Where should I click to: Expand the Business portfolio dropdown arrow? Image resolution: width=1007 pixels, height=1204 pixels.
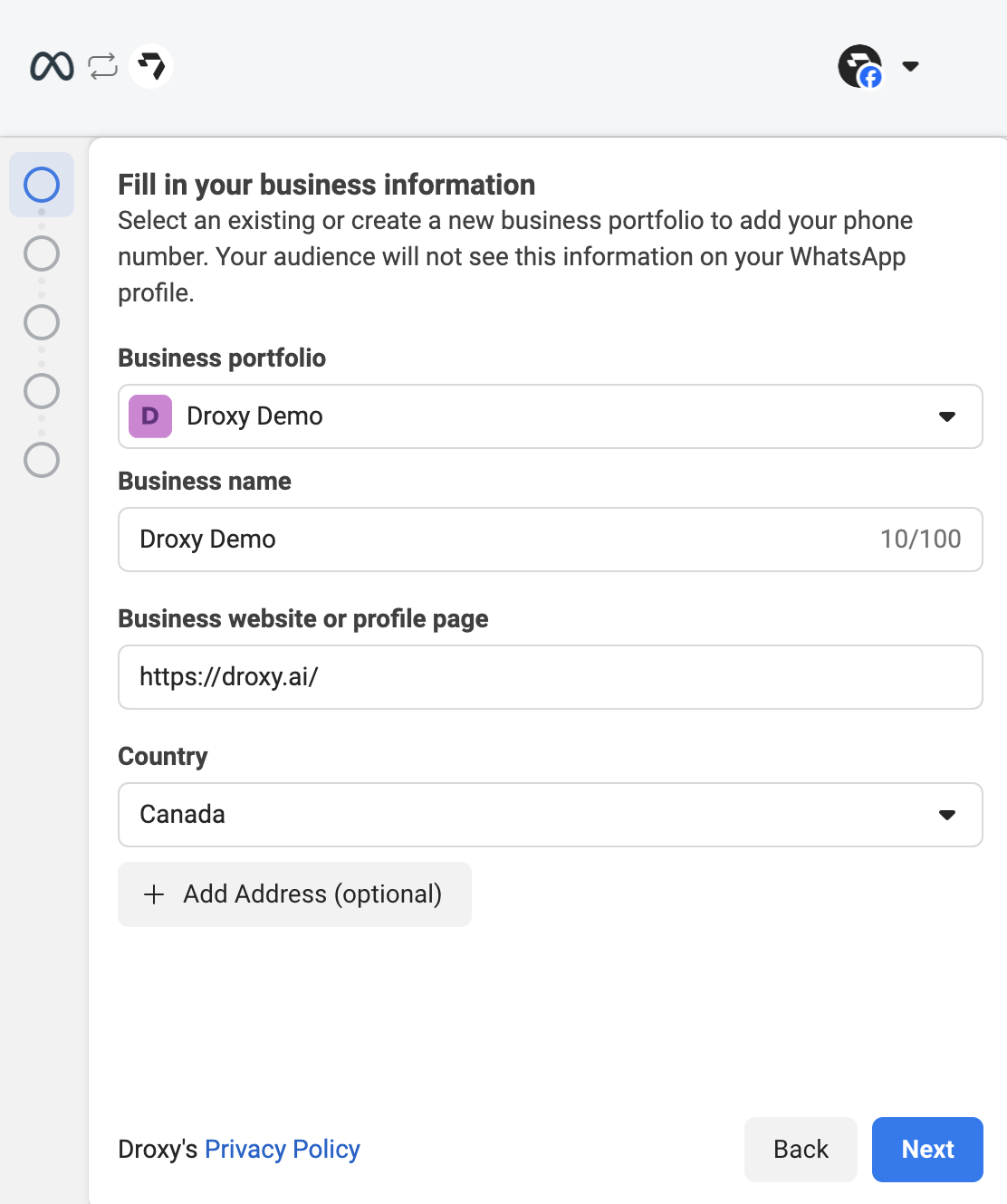947,416
